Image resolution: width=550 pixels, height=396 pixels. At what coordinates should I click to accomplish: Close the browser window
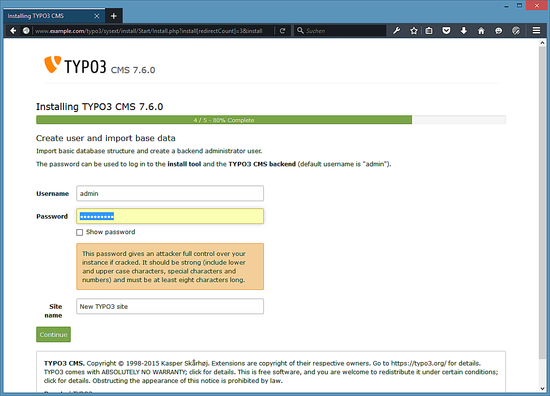pyautogui.click(x=537, y=6)
